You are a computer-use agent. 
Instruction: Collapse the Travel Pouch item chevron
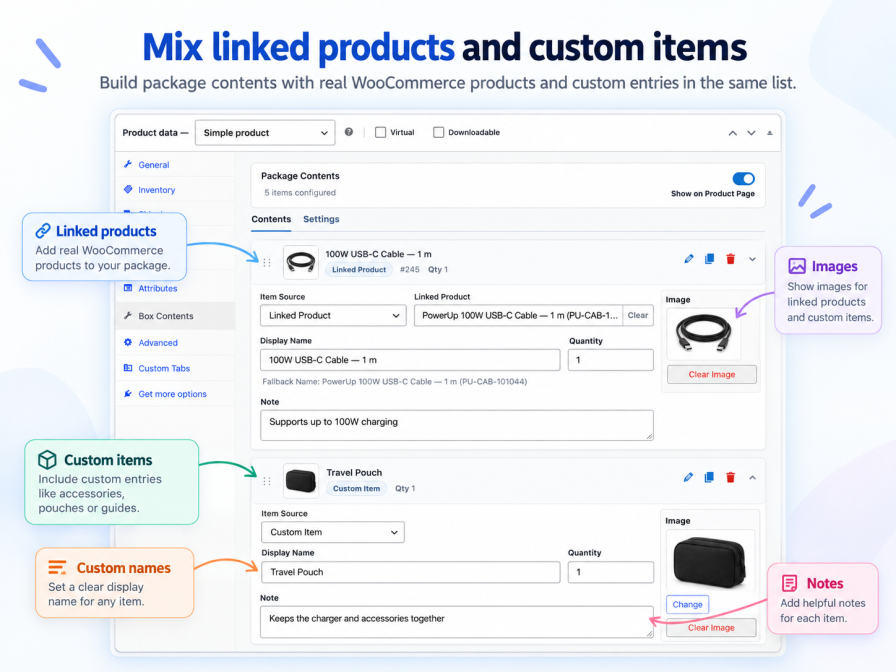pos(753,477)
